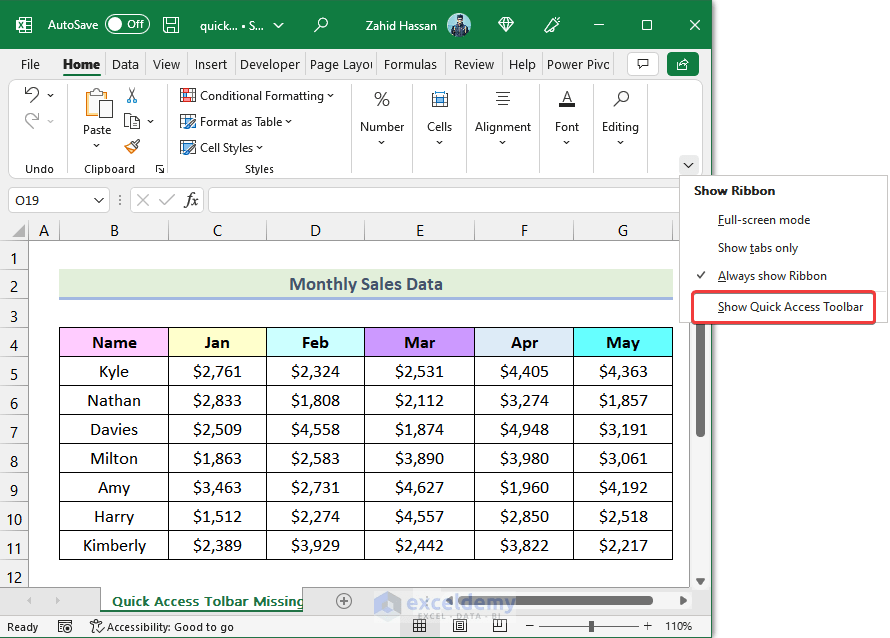Open the Review ribbon tab
This screenshot has width=890, height=638.
click(473, 63)
